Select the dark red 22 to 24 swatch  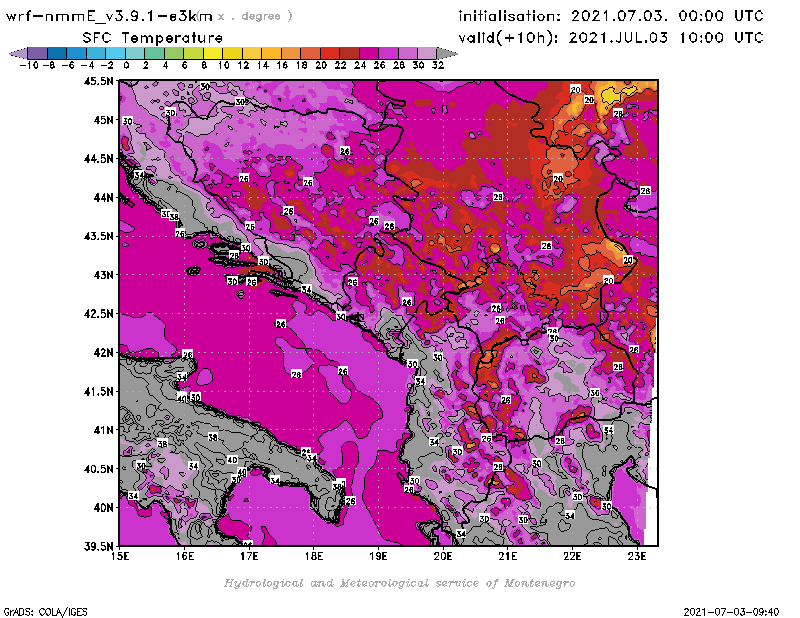349,53
